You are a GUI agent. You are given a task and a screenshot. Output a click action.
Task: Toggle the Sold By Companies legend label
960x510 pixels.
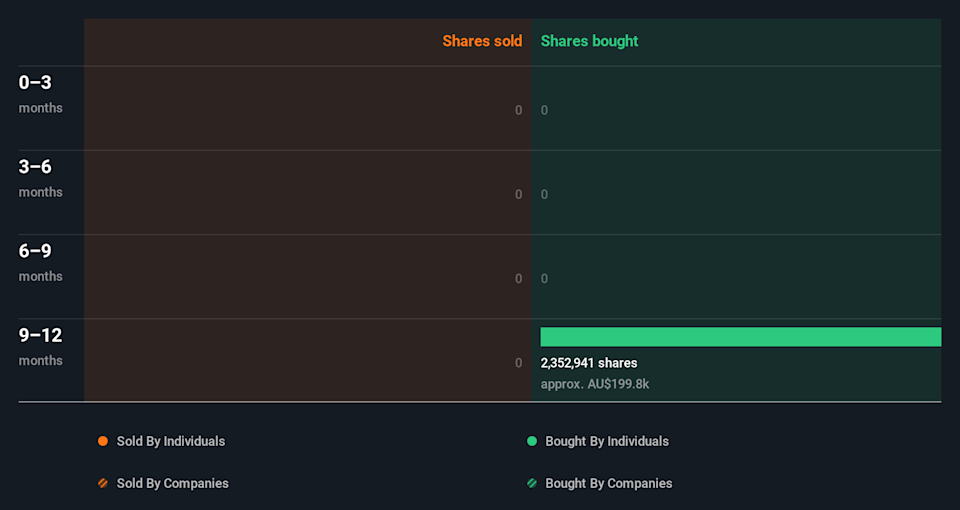coord(172,483)
